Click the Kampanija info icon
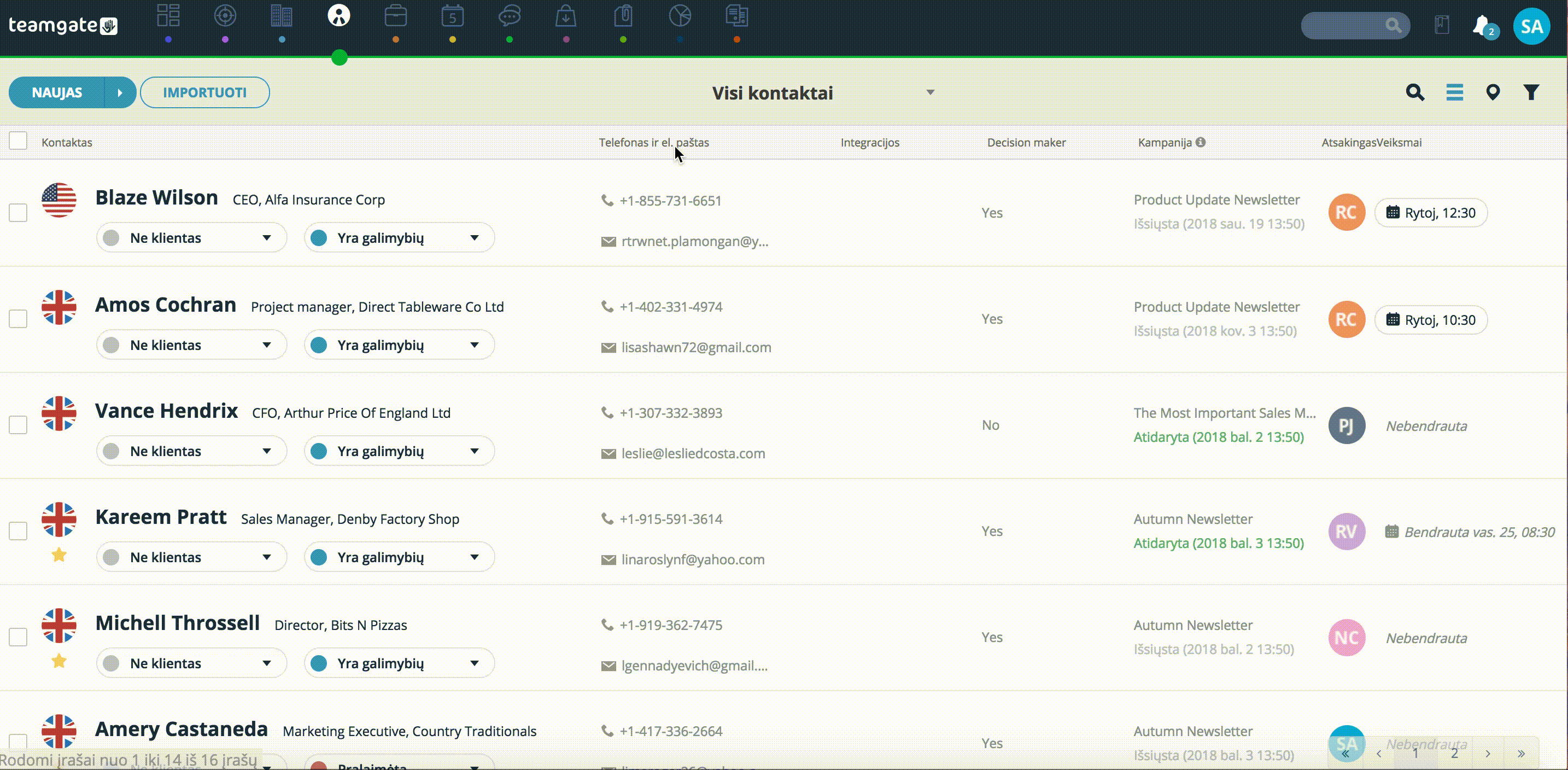Screen dimensions: 1568x770 (x=1201, y=142)
